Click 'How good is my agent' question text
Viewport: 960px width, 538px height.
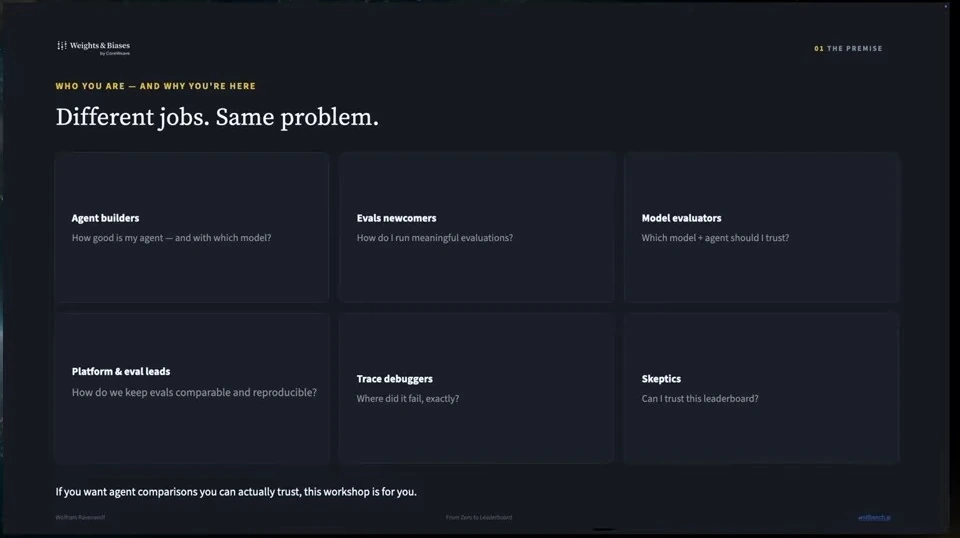171,237
